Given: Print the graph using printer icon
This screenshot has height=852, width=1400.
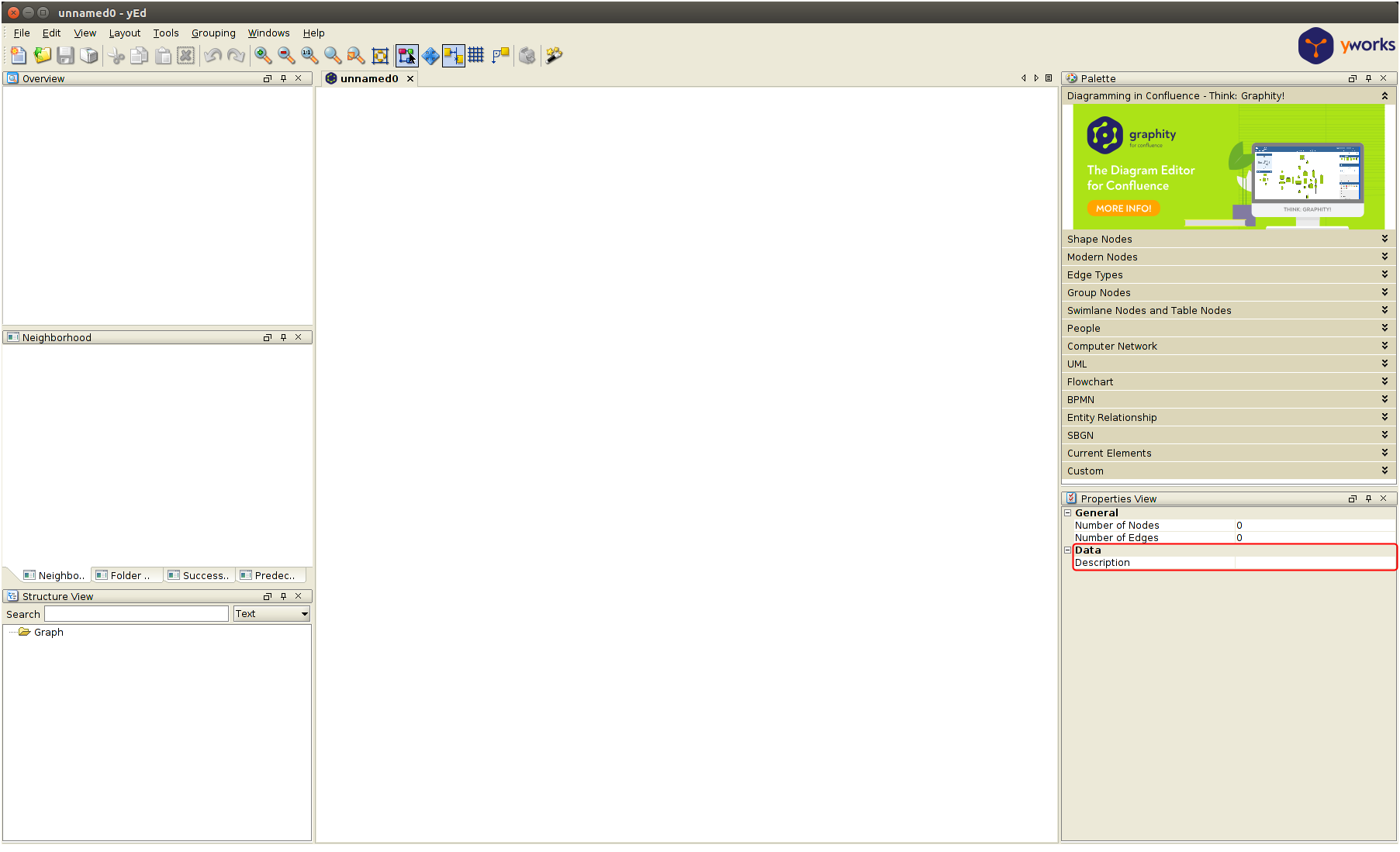Looking at the screenshot, I should click(x=89, y=55).
